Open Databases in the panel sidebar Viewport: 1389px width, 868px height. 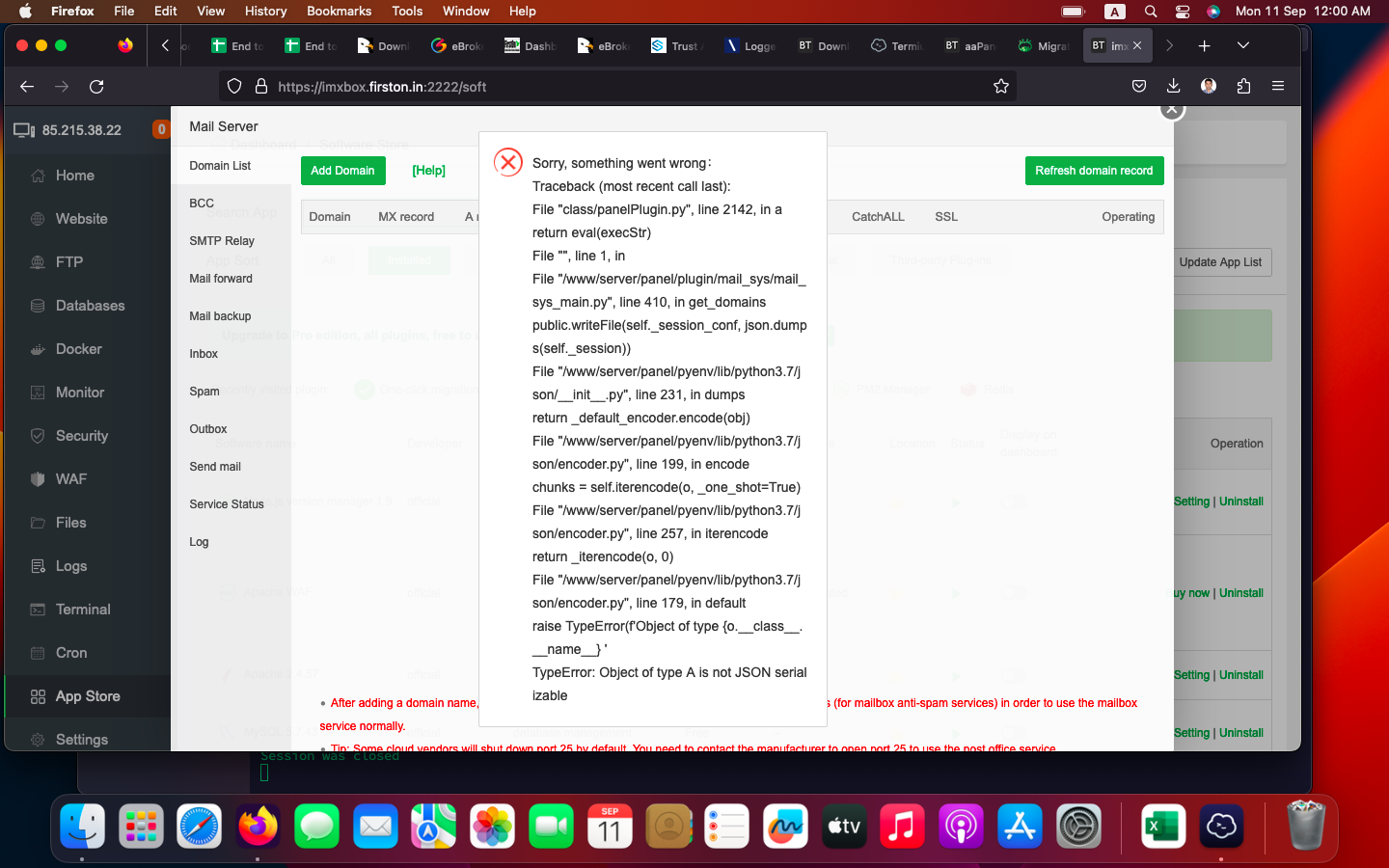90,306
